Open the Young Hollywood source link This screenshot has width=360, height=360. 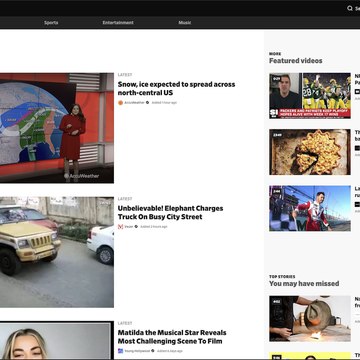(137, 351)
